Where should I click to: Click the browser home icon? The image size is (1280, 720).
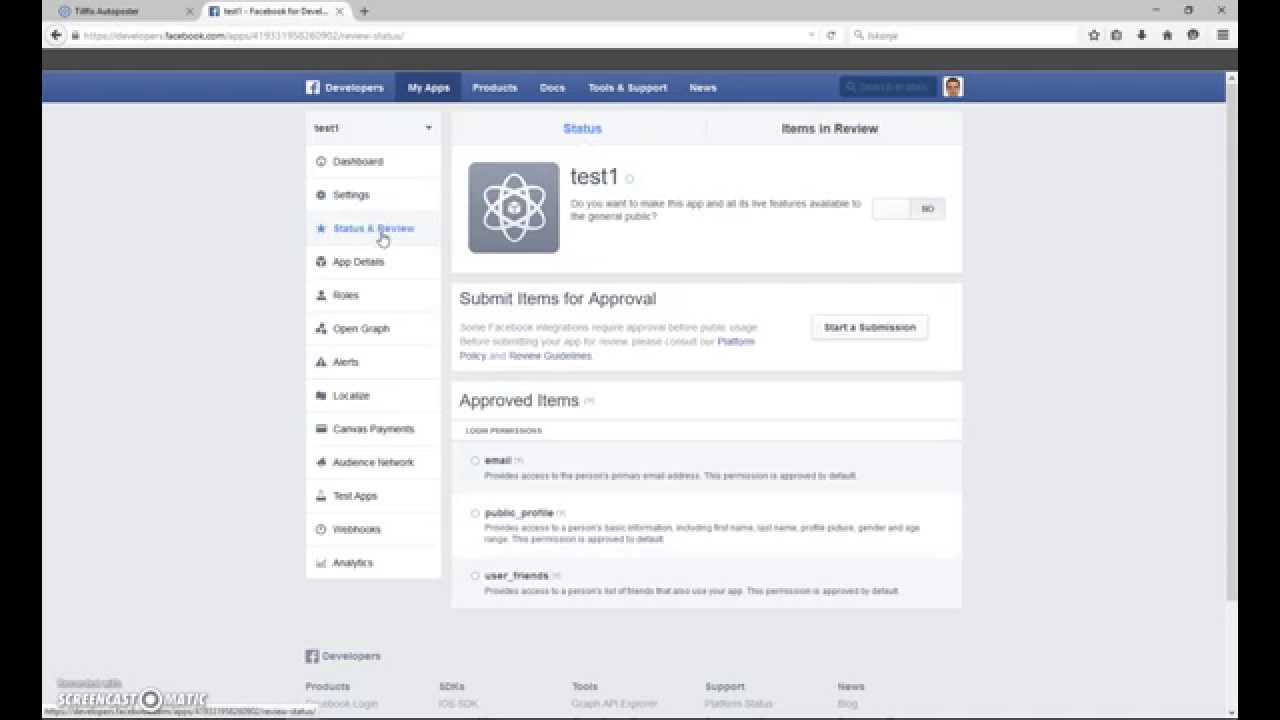pos(1167,35)
